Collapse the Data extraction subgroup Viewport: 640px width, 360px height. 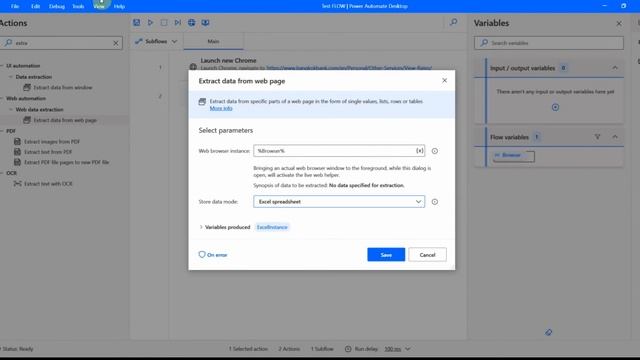tap(11, 77)
